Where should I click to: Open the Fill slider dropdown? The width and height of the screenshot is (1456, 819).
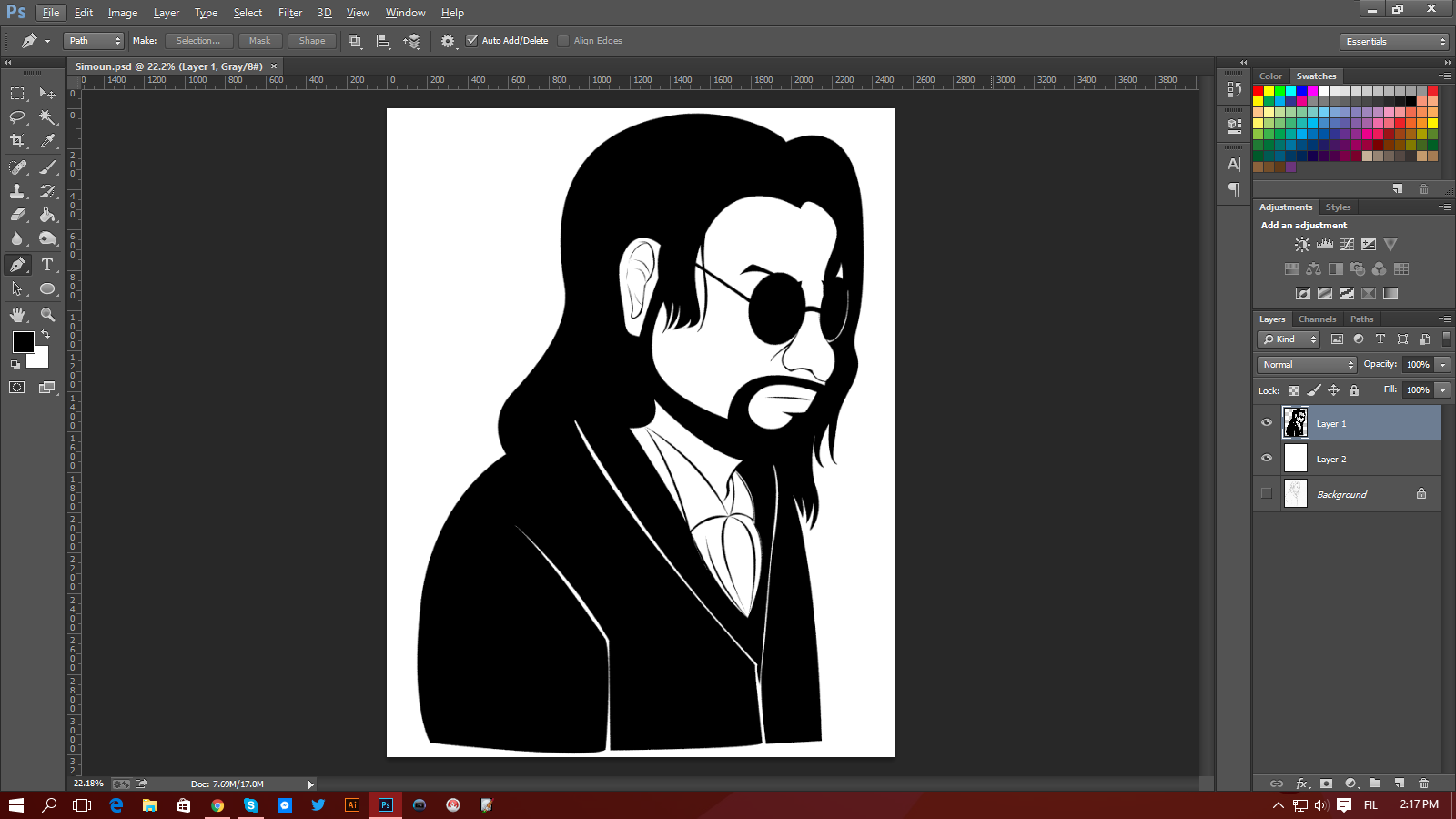point(1442,390)
